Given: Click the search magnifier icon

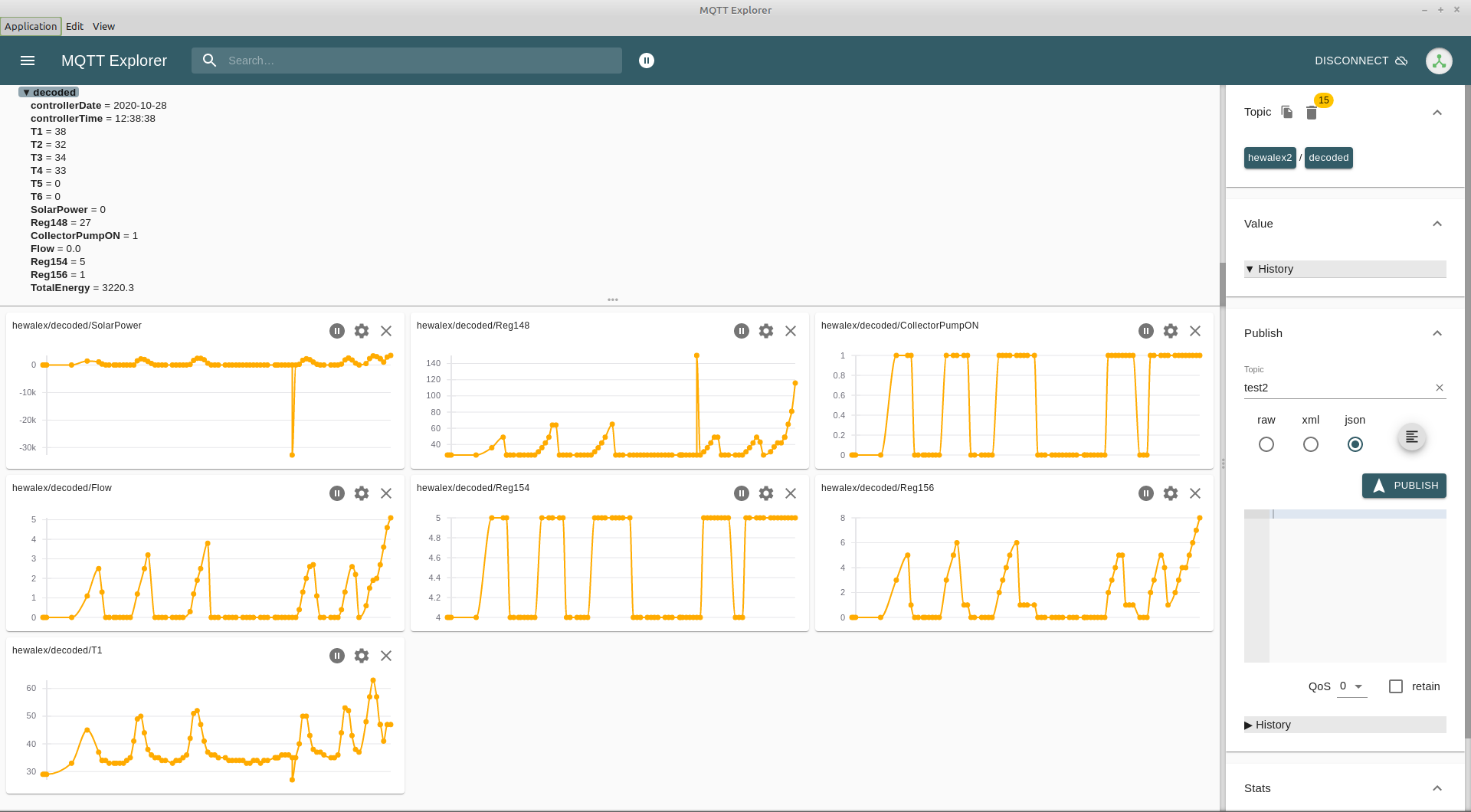Looking at the screenshot, I should (209, 61).
